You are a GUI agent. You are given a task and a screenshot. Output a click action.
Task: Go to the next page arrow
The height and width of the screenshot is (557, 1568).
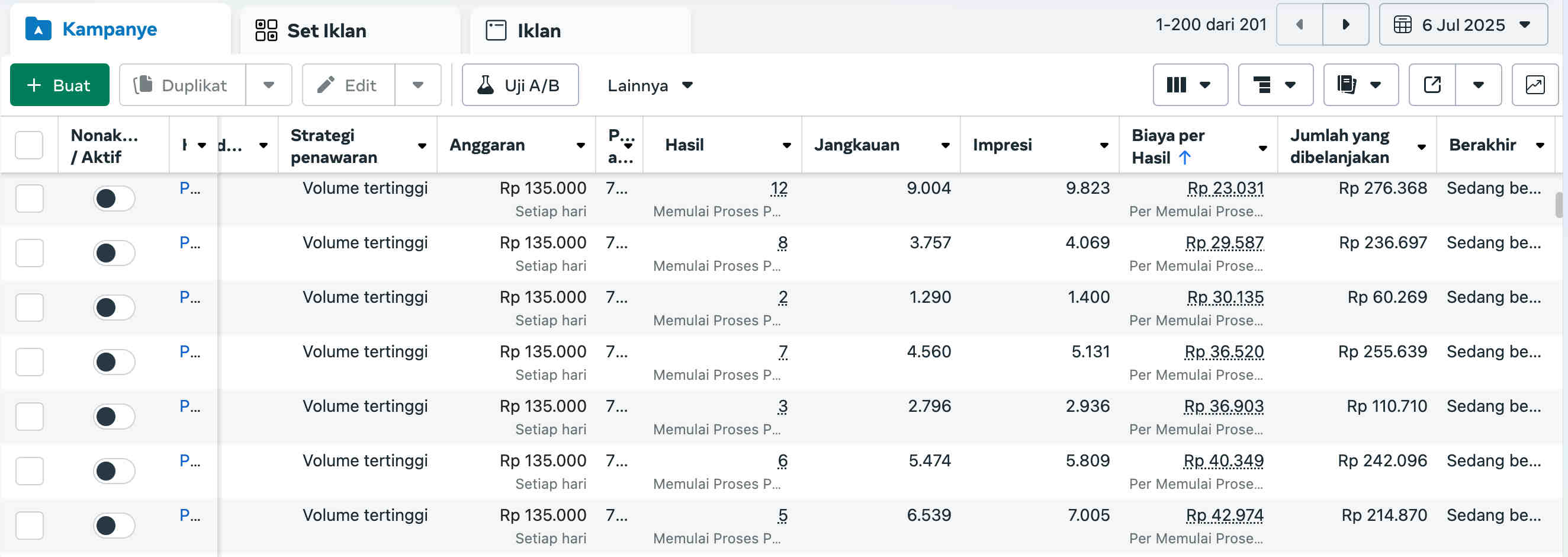click(x=1345, y=25)
